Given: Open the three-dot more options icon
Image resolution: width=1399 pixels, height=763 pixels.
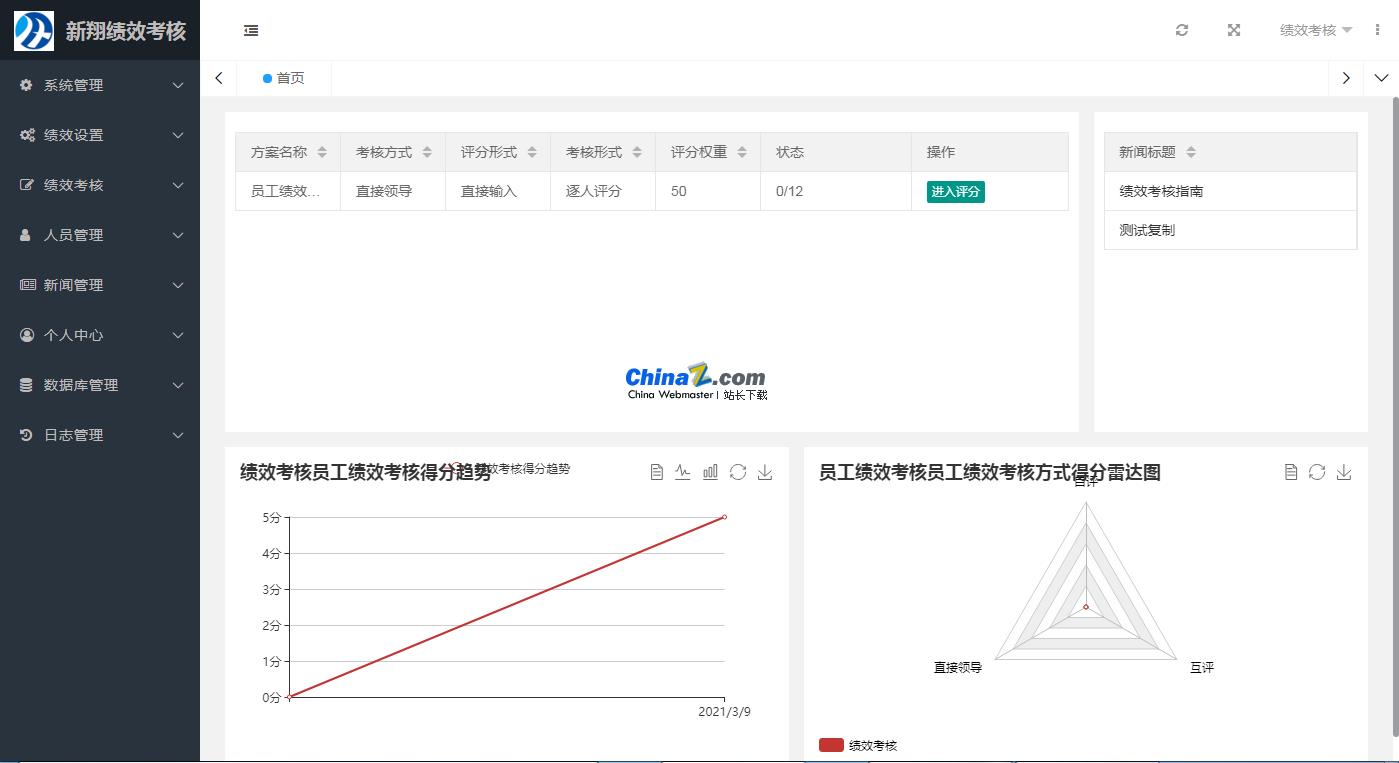Looking at the screenshot, I should pyautogui.click(x=1378, y=30).
